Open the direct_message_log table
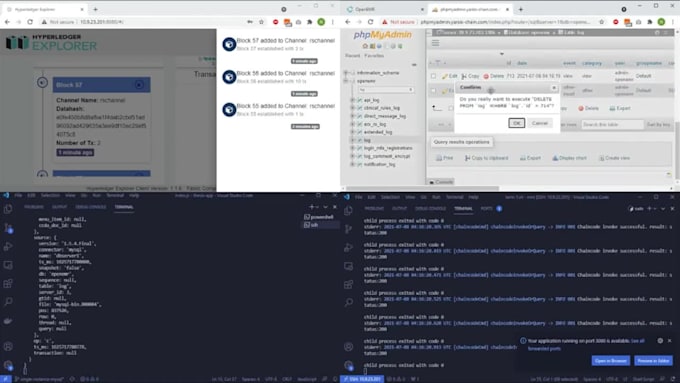 (x=385, y=116)
